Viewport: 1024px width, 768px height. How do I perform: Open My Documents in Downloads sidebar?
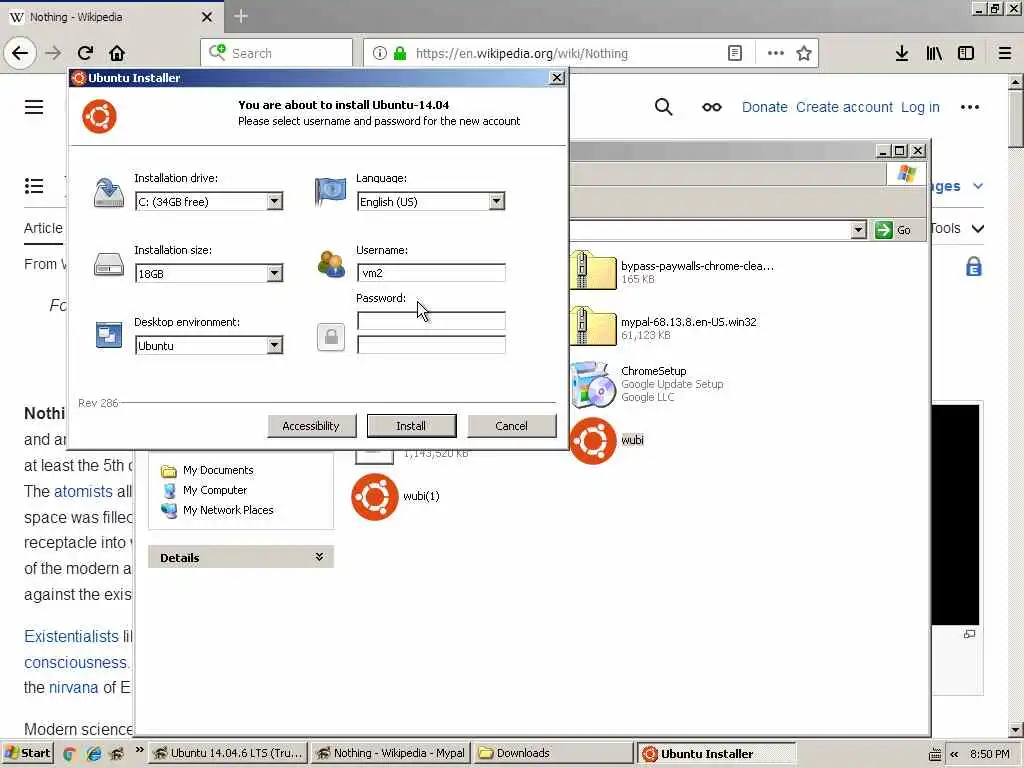[208, 470]
